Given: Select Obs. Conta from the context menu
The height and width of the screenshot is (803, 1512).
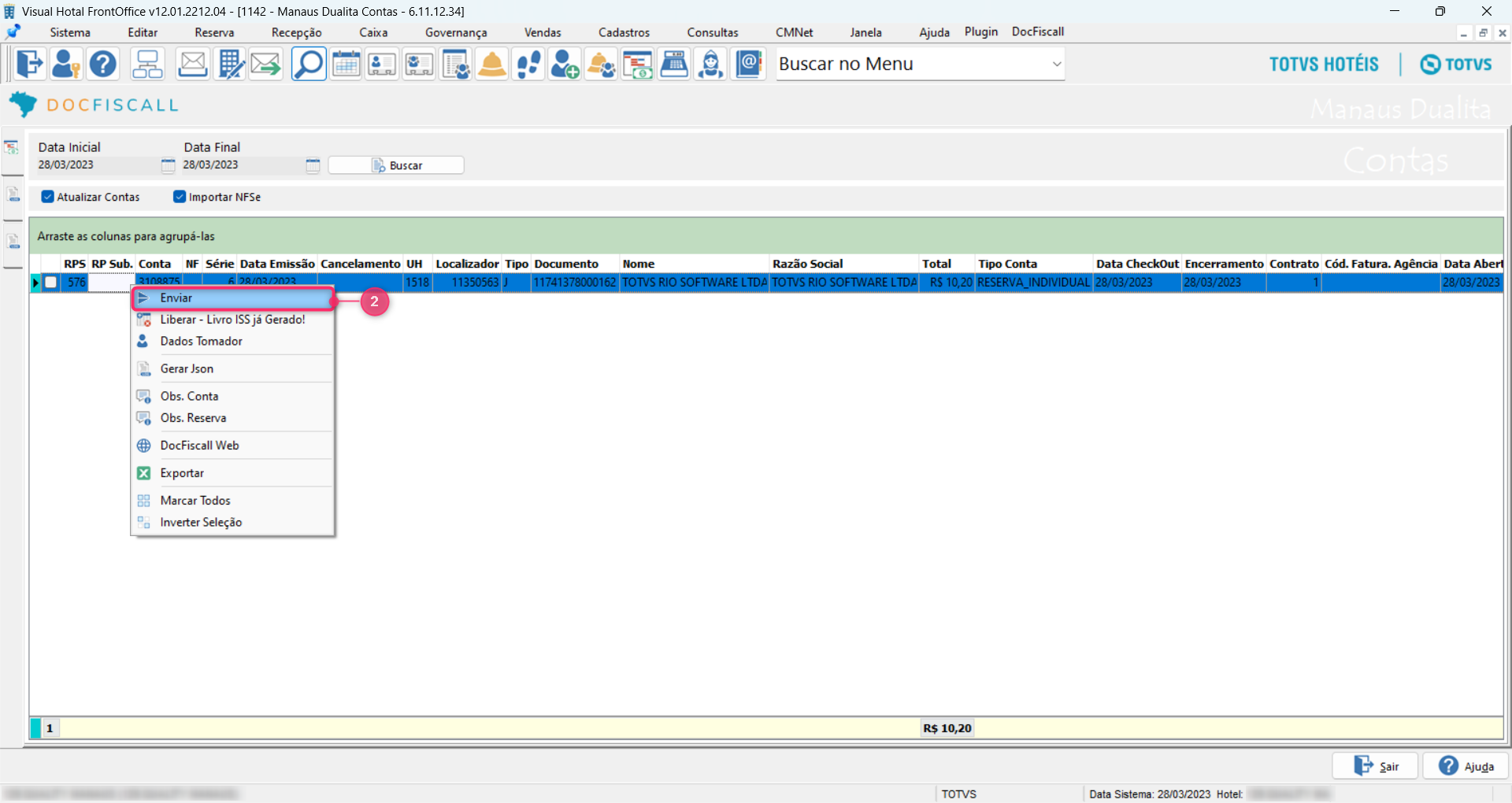Looking at the screenshot, I should pos(234,396).
